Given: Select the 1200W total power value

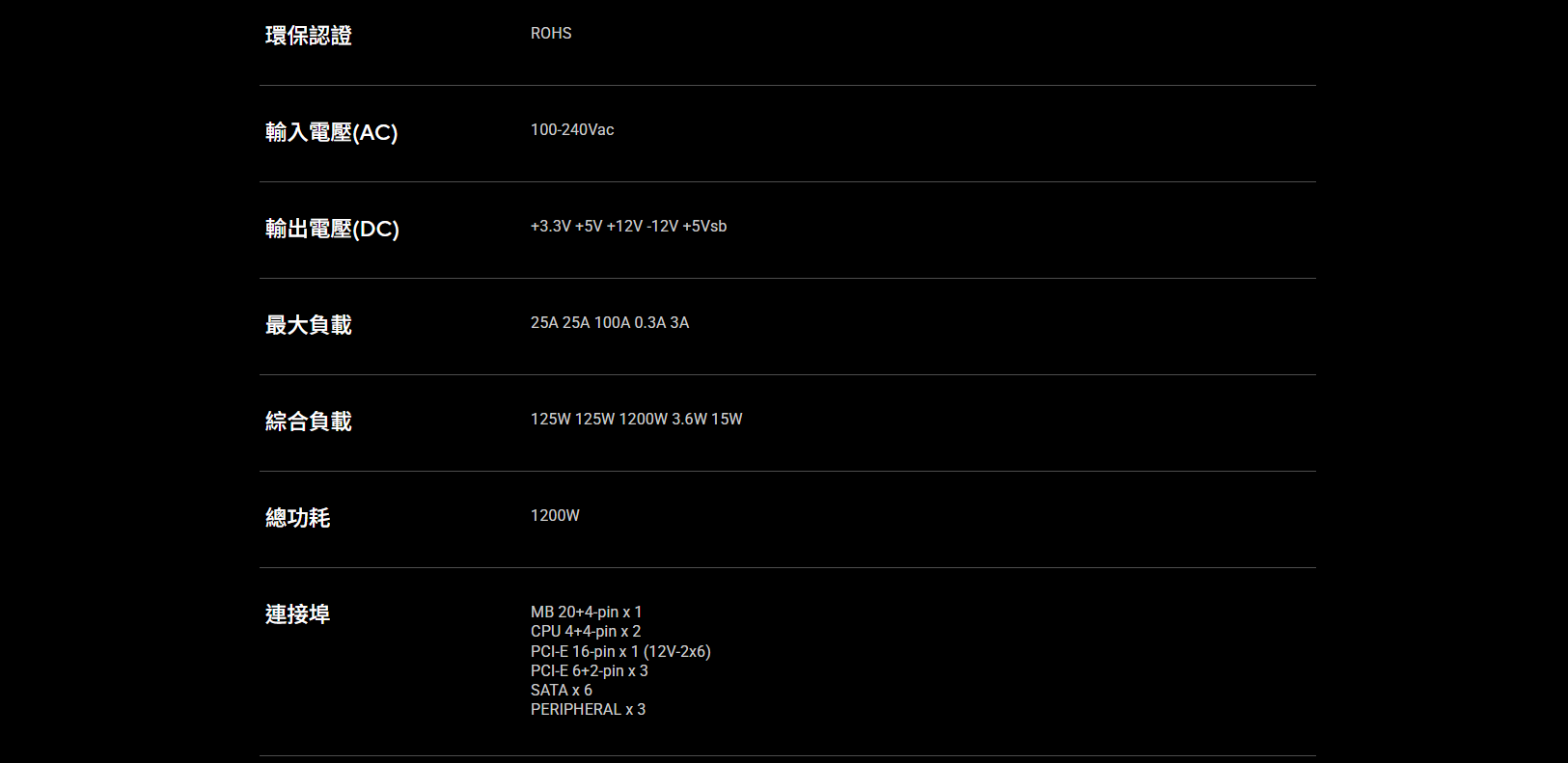Looking at the screenshot, I should tap(555, 515).
